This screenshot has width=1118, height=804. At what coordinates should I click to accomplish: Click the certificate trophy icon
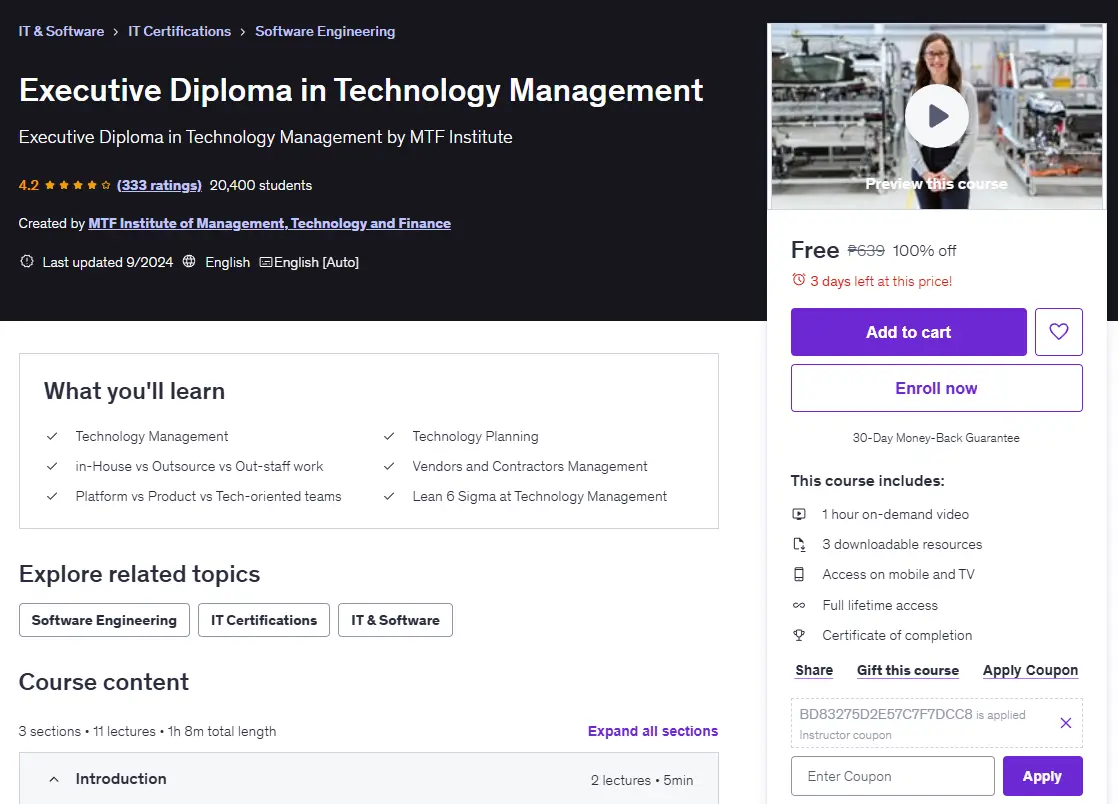pos(799,635)
